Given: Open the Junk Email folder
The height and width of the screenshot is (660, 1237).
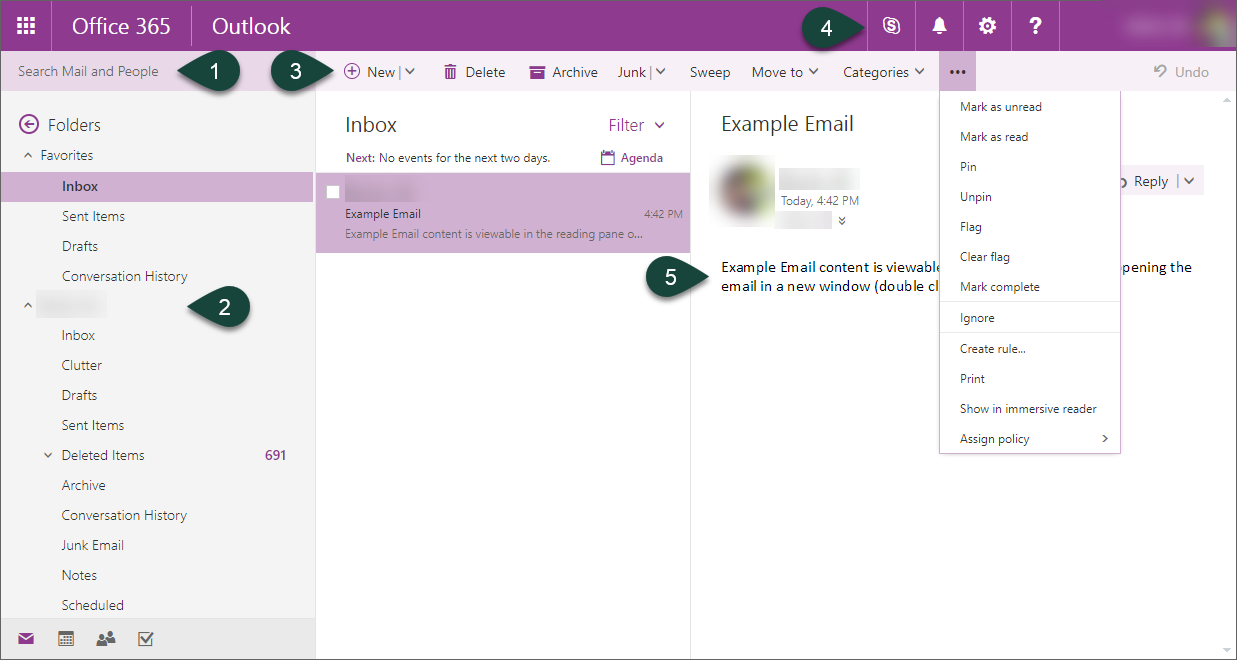Looking at the screenshot, I should coord(93,545).
